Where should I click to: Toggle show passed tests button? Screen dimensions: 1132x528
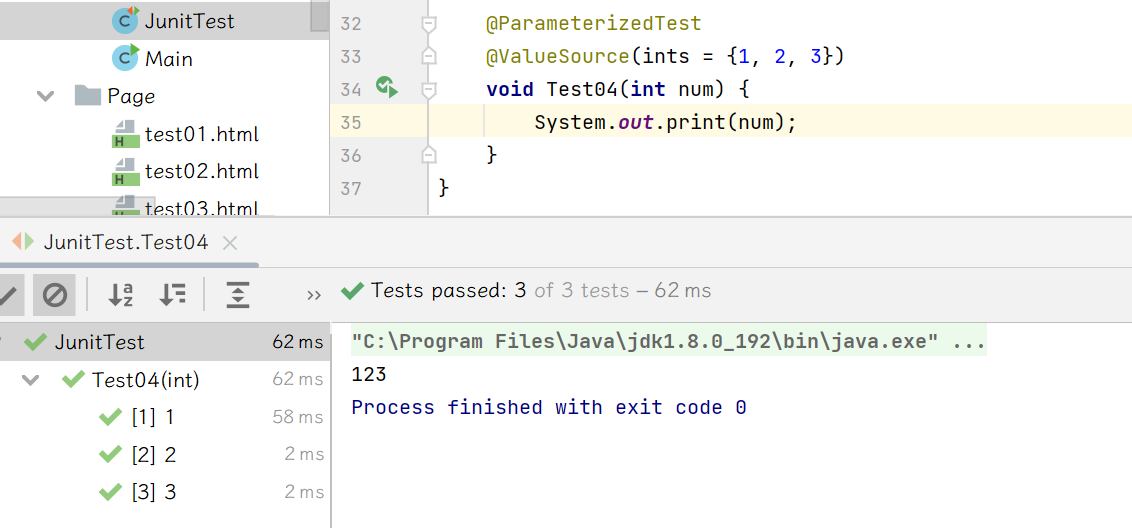[9, 295]
